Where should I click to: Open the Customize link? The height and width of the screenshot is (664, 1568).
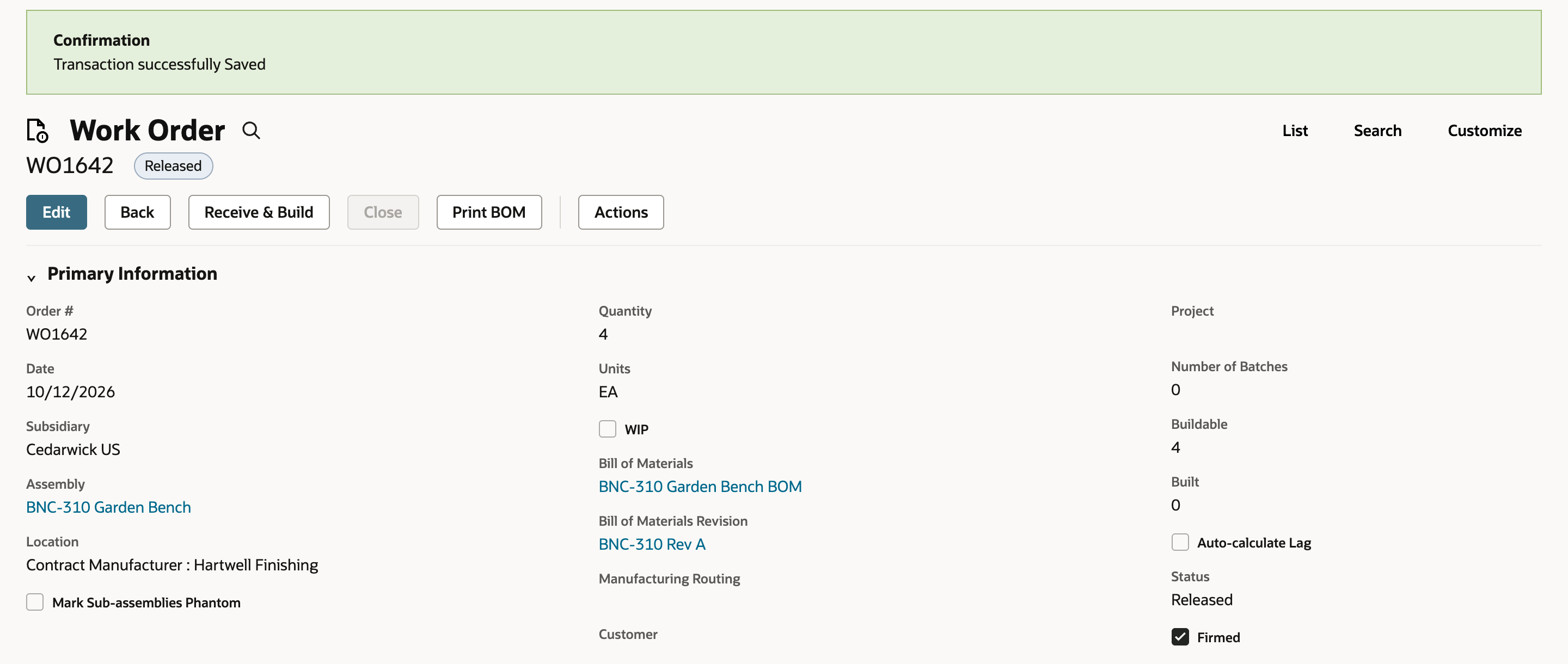pyautogui.click(x=1485, y=130)
